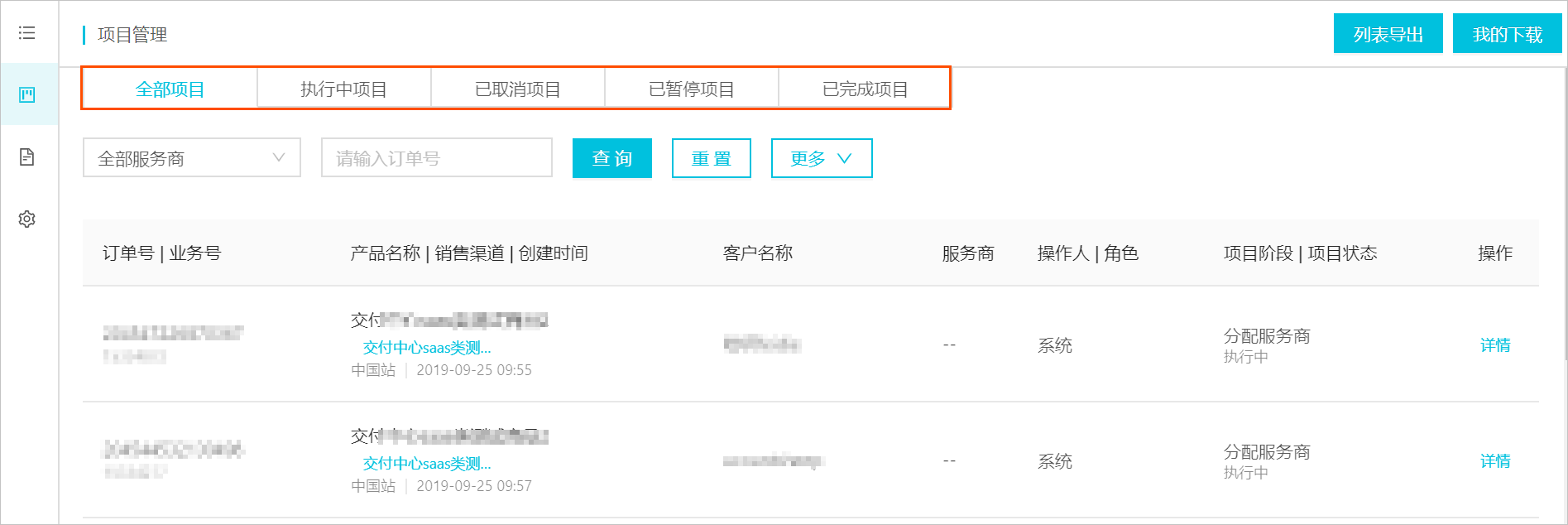Switch to 已完成项目 tab
The width and height of the screenshot is (1568, 525).
865,89
